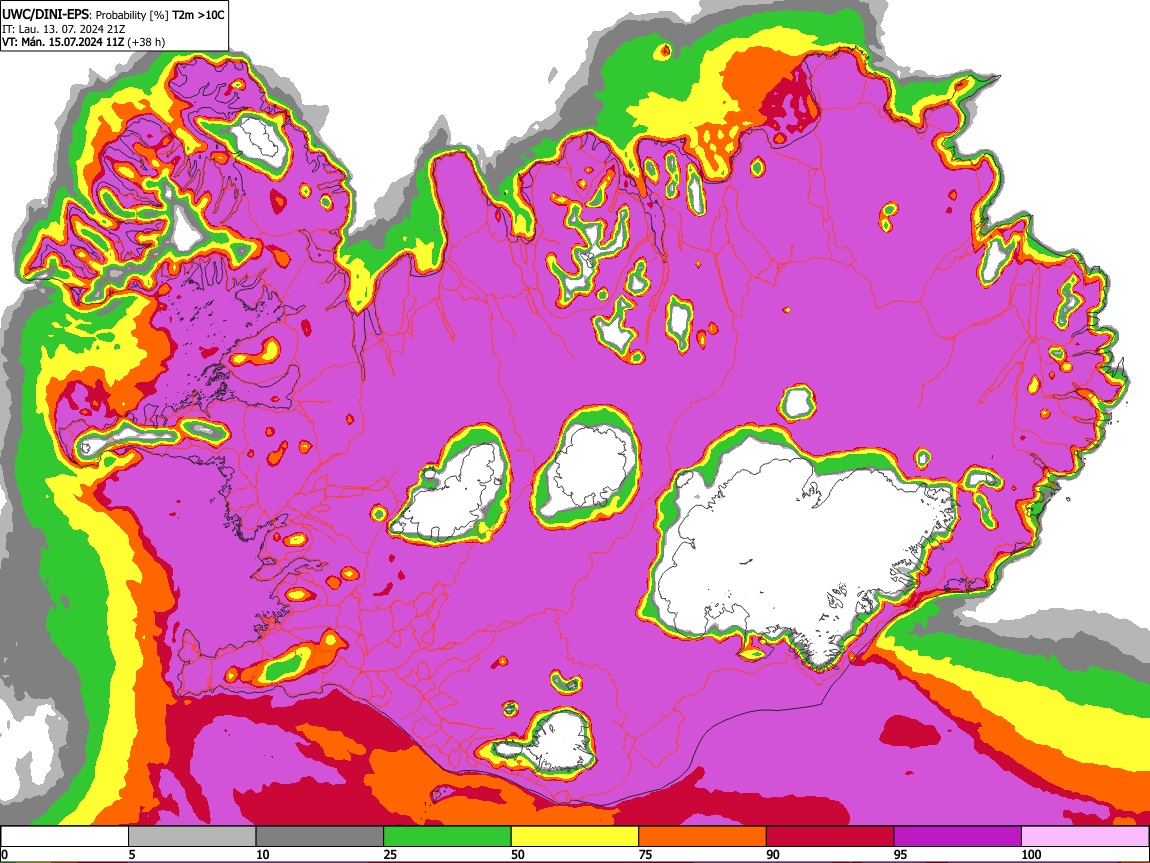The height and width of the screenshot is (863, 1150).
Task: Click the '(+38 h)' forecast offset text
Action: pos(147,43)
